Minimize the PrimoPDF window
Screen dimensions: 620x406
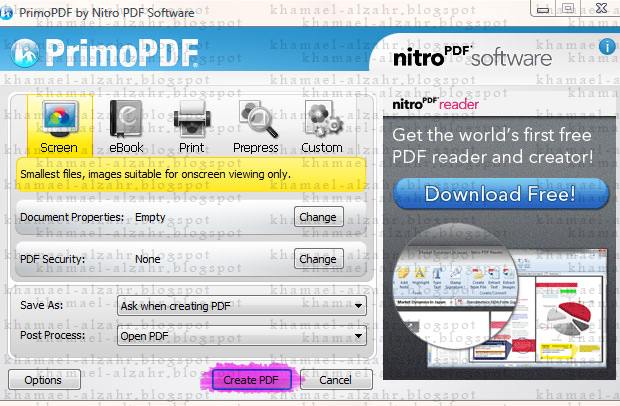coord(543,8)
